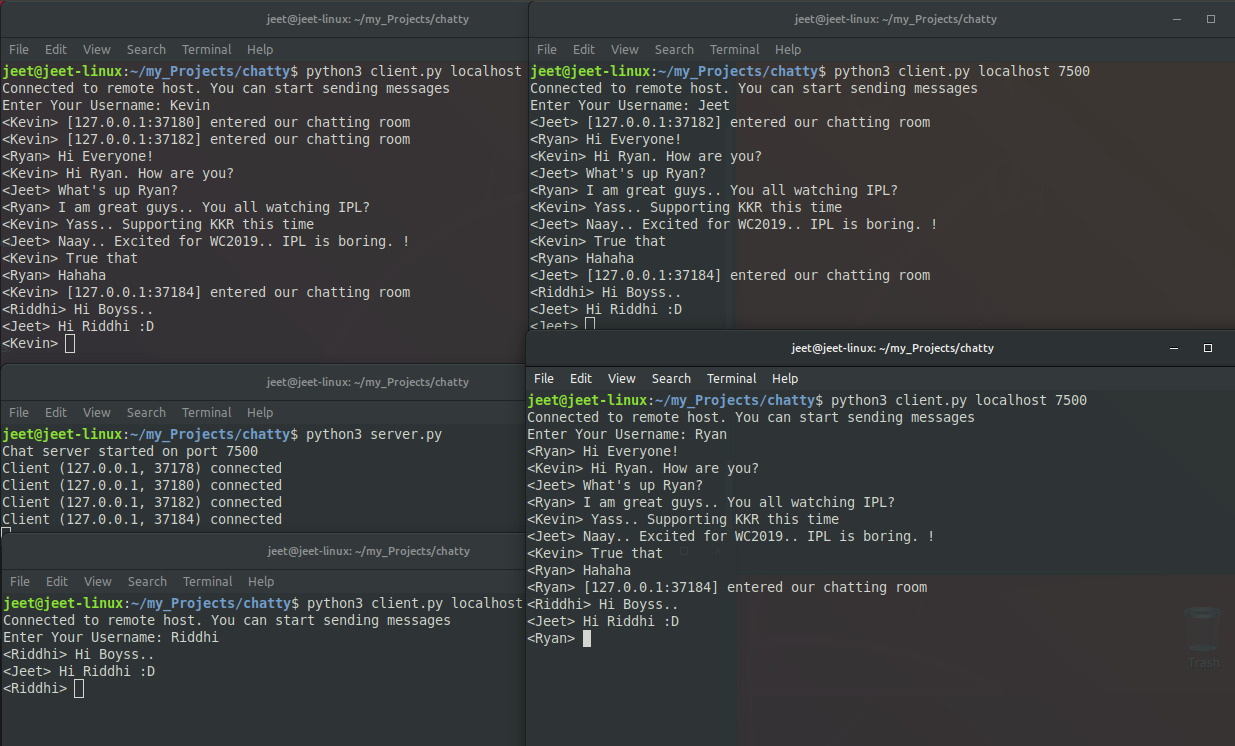This screenshot has height=746, width=1235.
Task: Open File menu in Jeet's terminal
Action: tap(547, 49)
